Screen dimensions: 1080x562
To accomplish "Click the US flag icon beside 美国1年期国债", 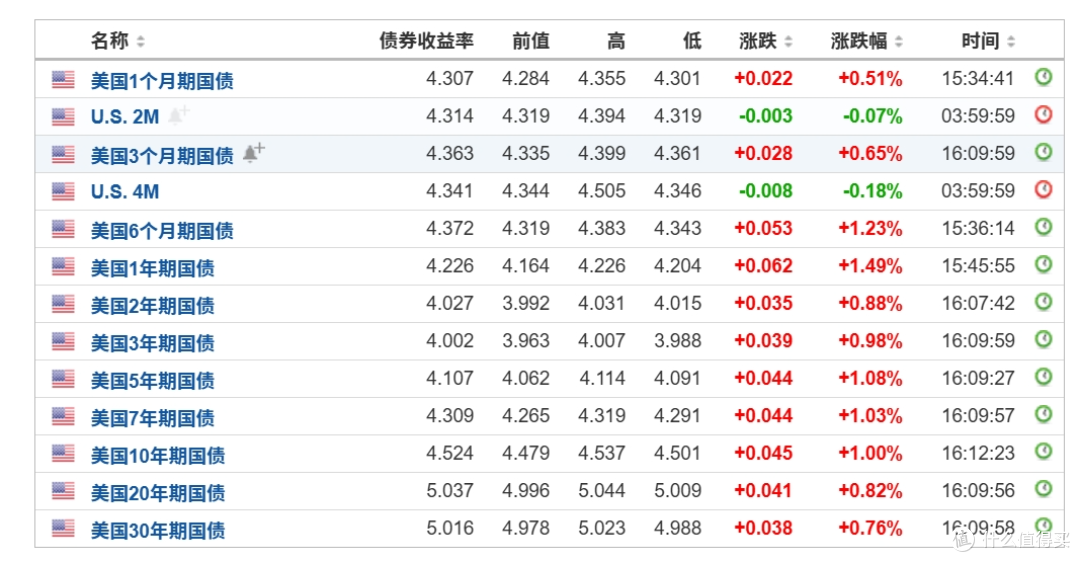I will [63, 266].
